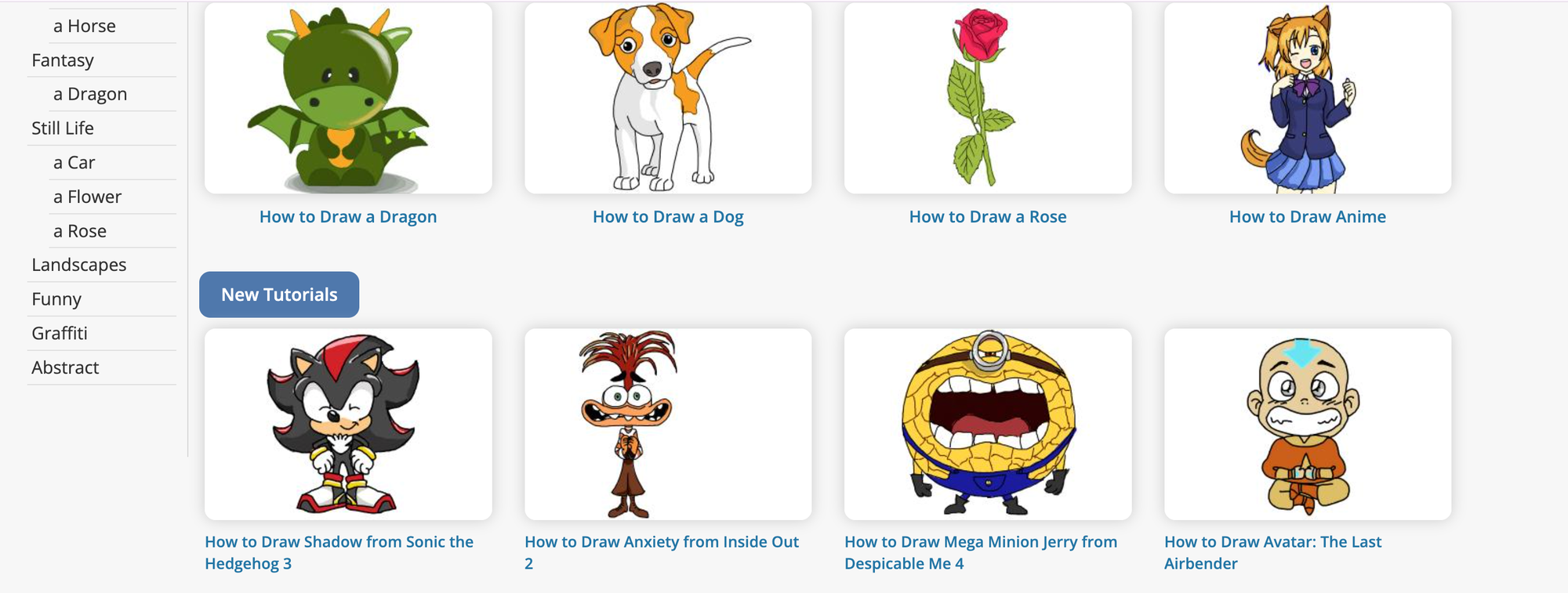This screenshot has width=1568, height=593.
Task: Follow the How to Draw a Dog link
Action: coord(668,217)
